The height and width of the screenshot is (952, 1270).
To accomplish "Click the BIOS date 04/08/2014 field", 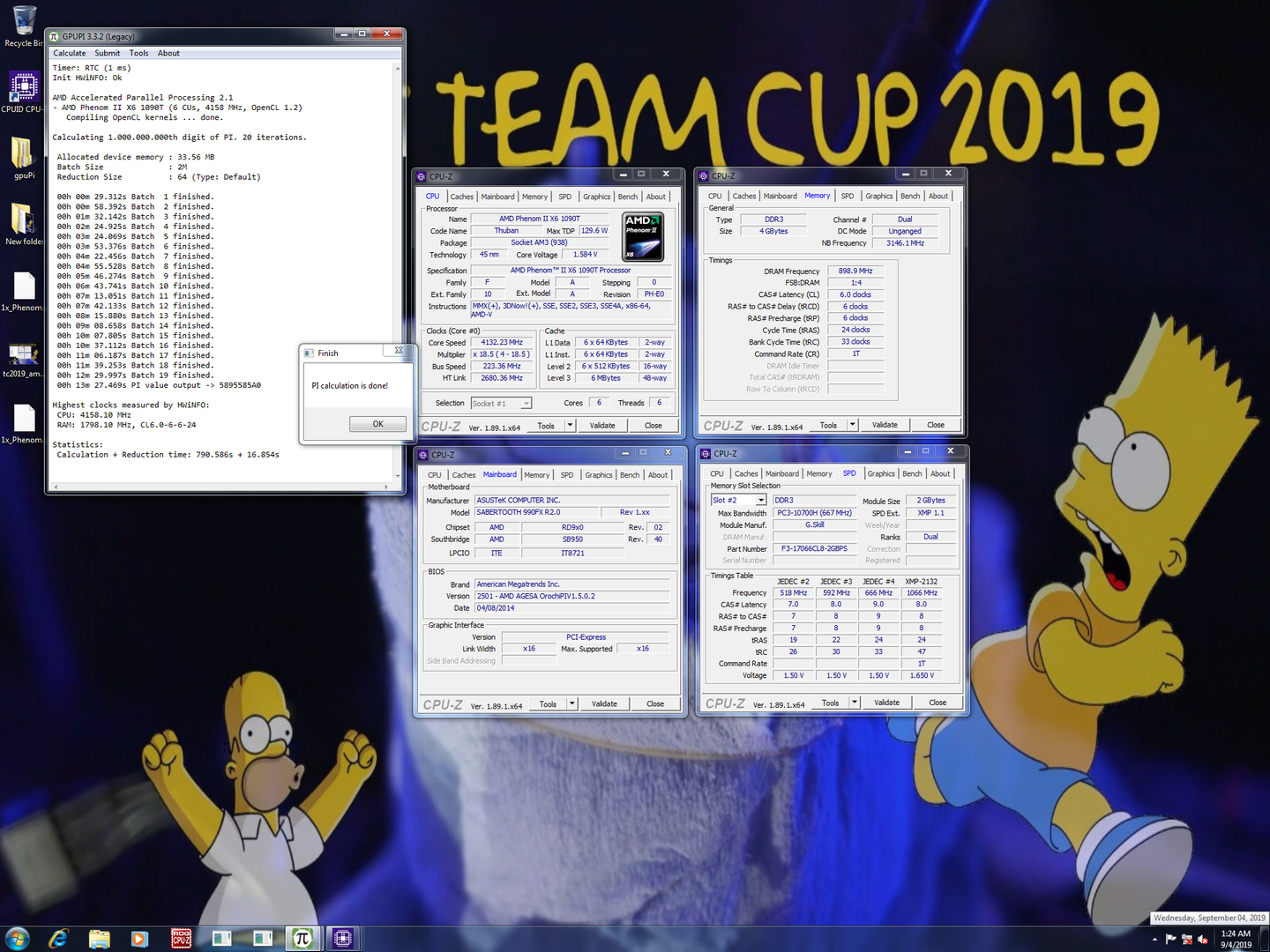I will pyautogui.click(x=572, y=608).
